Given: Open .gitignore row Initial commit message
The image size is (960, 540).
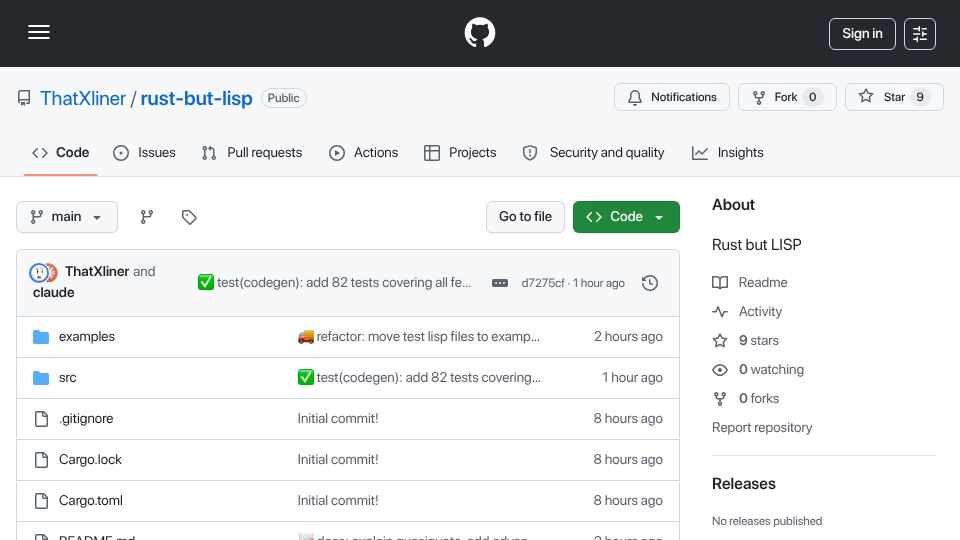Looking at the screenshot, I should point(338,419).
